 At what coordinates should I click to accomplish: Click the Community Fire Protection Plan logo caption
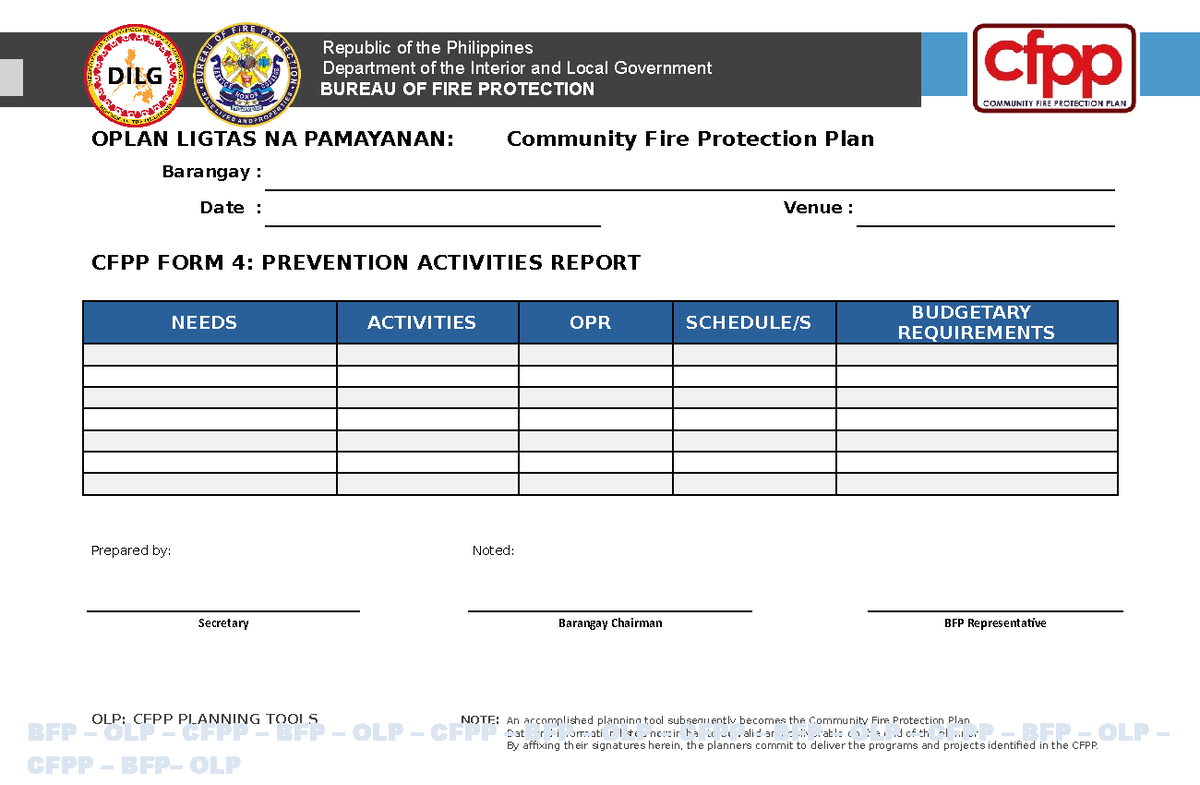pyautogui.click(x=1055, y=103)
